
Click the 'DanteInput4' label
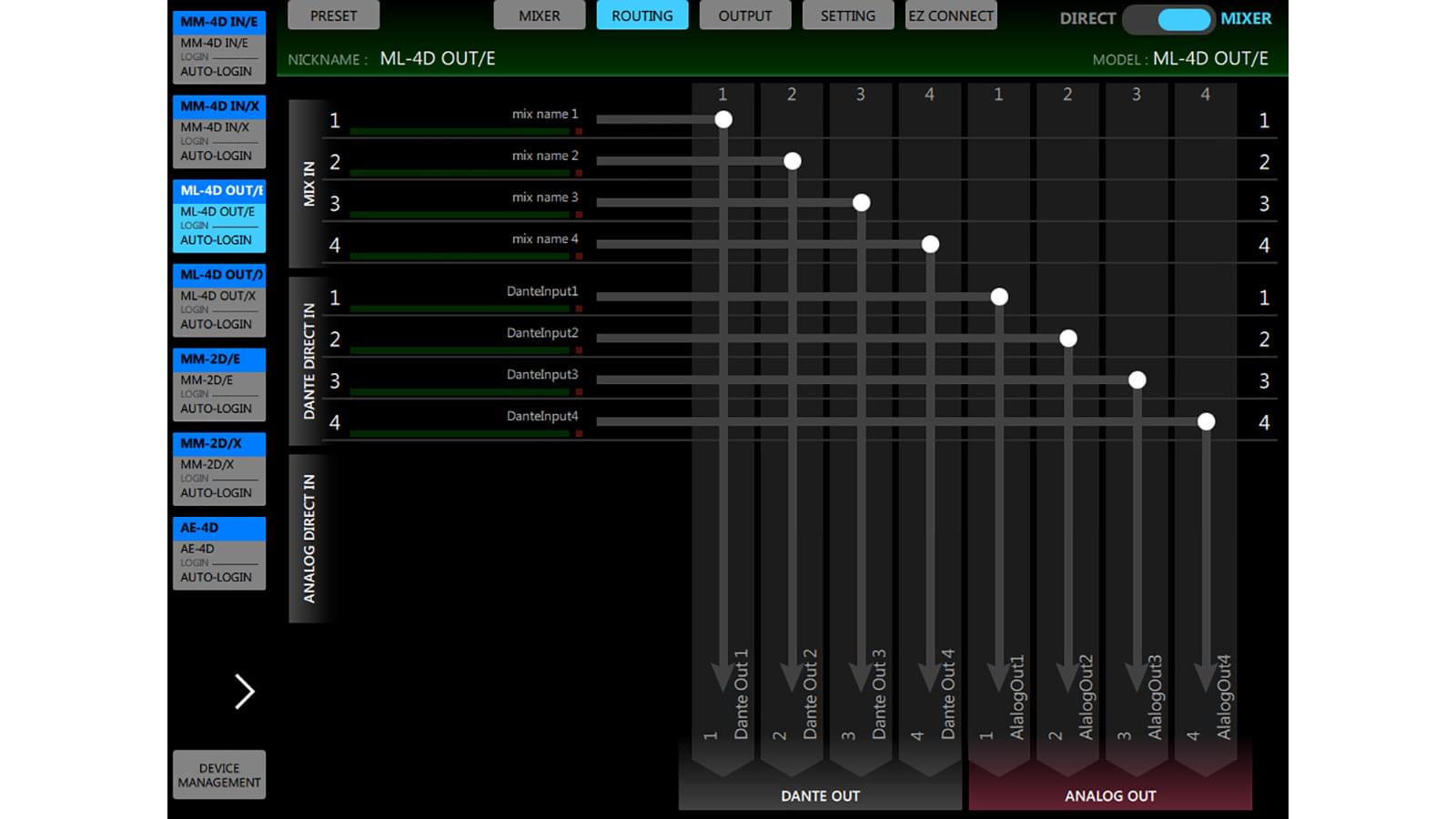coord(542,416)
